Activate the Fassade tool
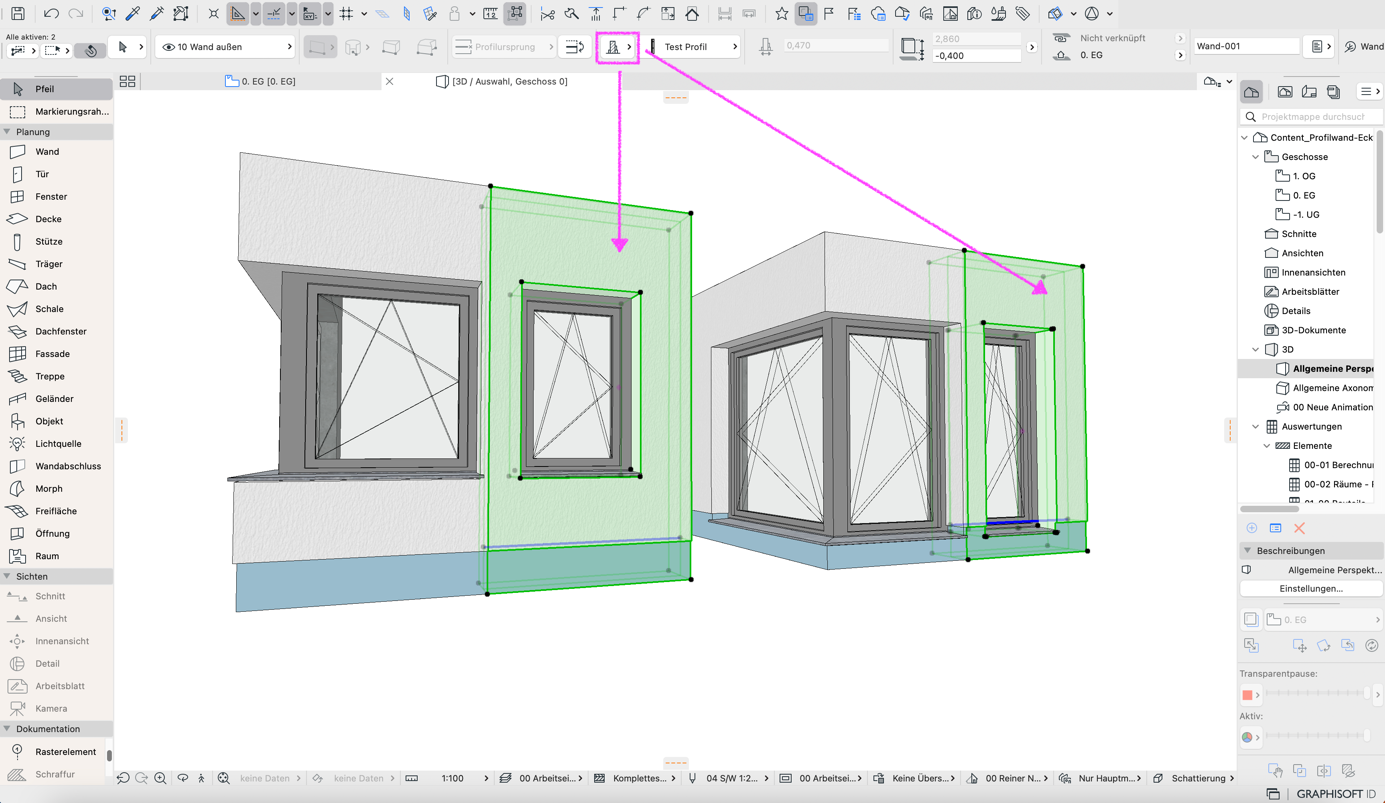Image resolution: width=1385 pixels, height=803 pixels. click(x=56, y=354)
